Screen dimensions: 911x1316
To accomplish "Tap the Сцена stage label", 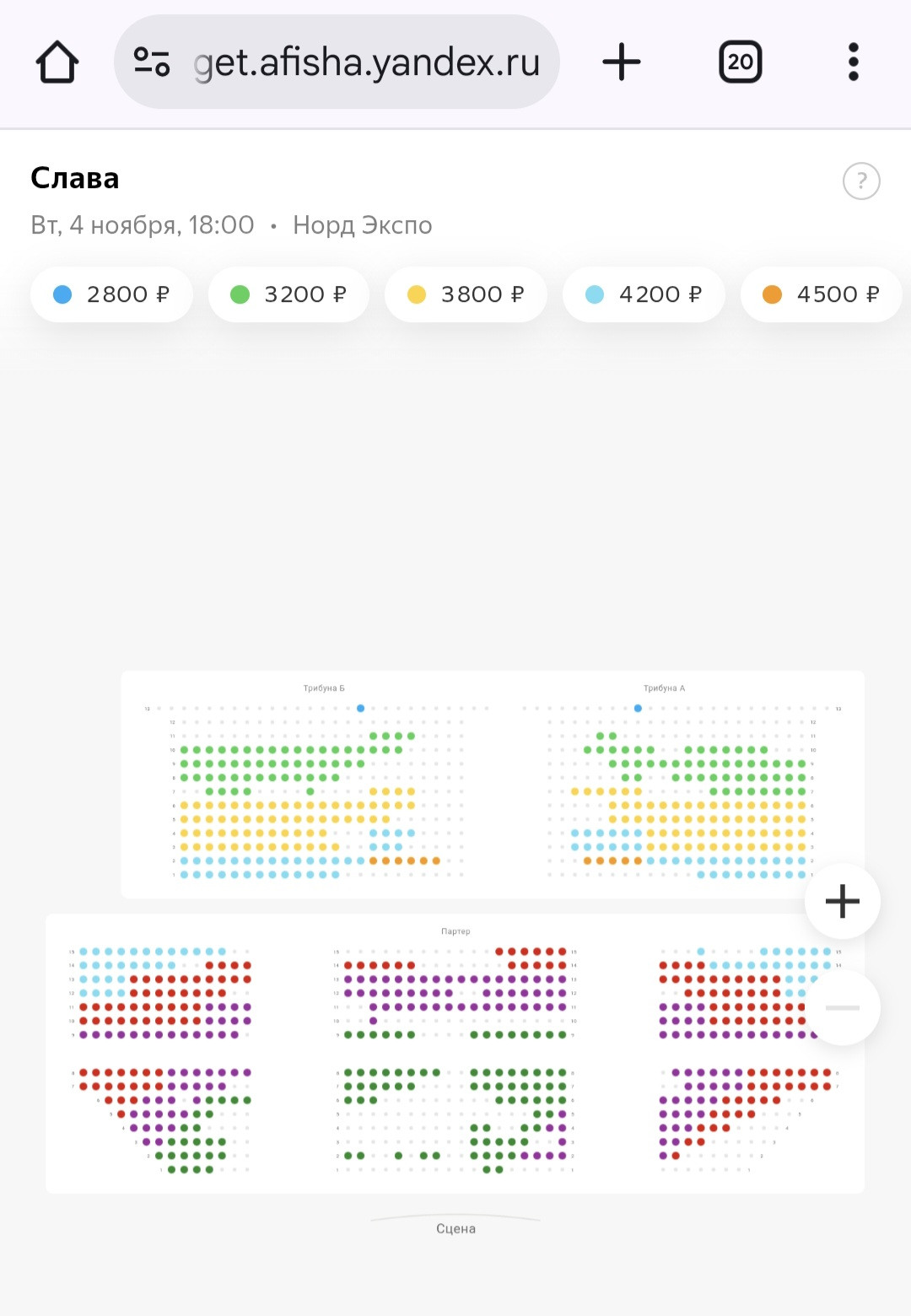I will click(x=455, y=1228).
